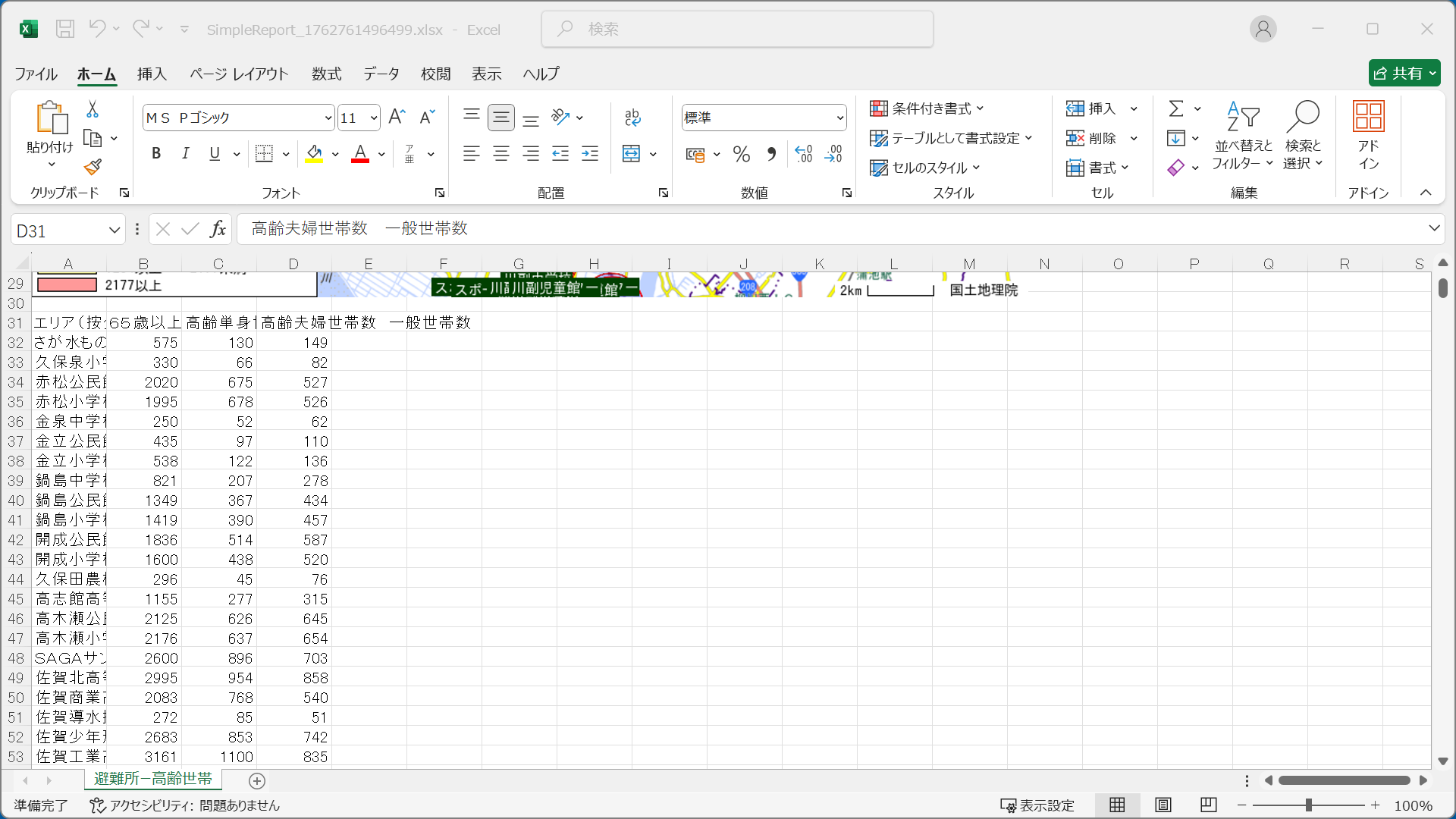Open the データ ribbon tab
Screen dimensions: 1456x819
click(x=381, y=74)
